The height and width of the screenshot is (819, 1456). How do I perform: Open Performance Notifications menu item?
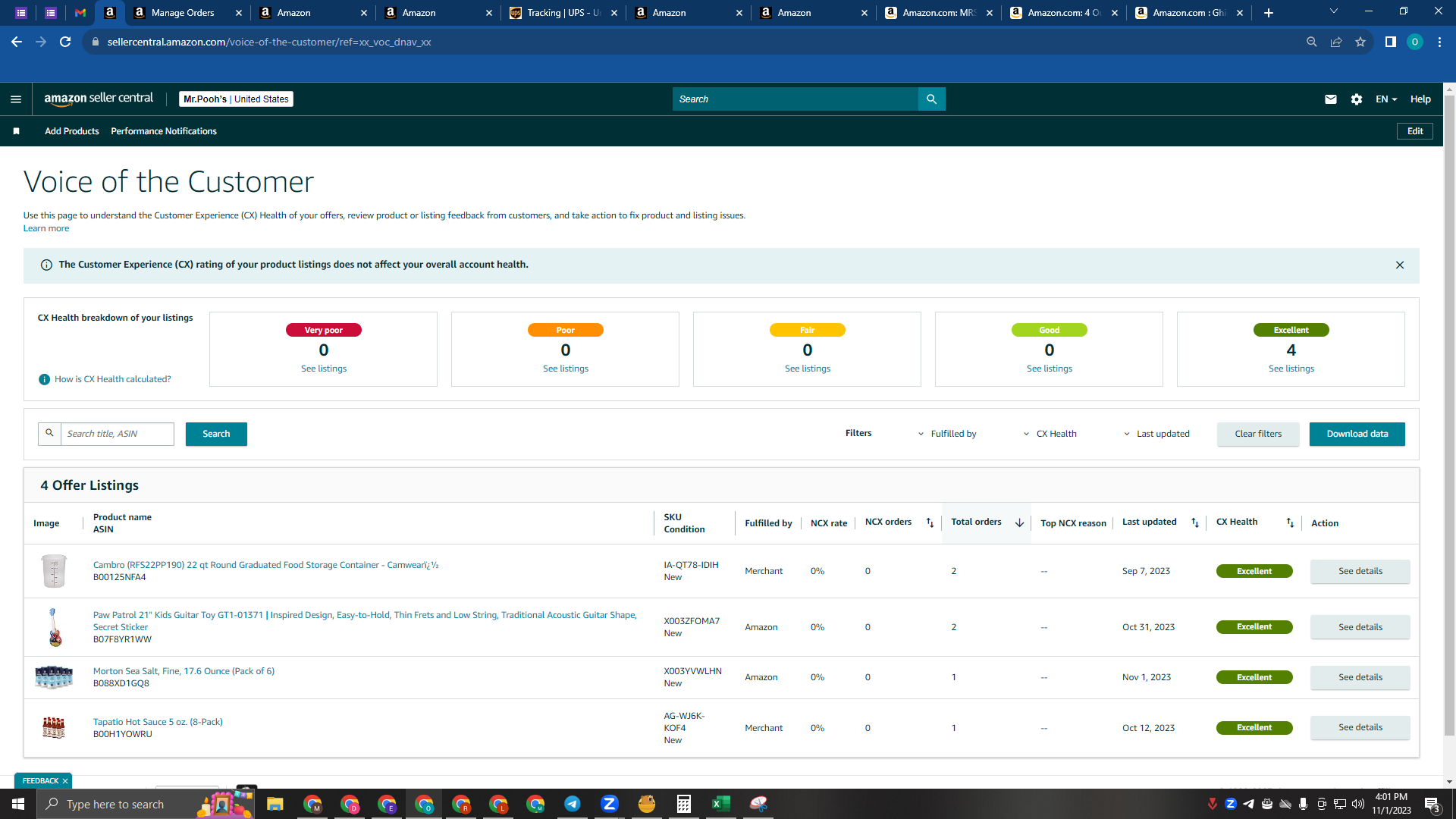(164, 131)
